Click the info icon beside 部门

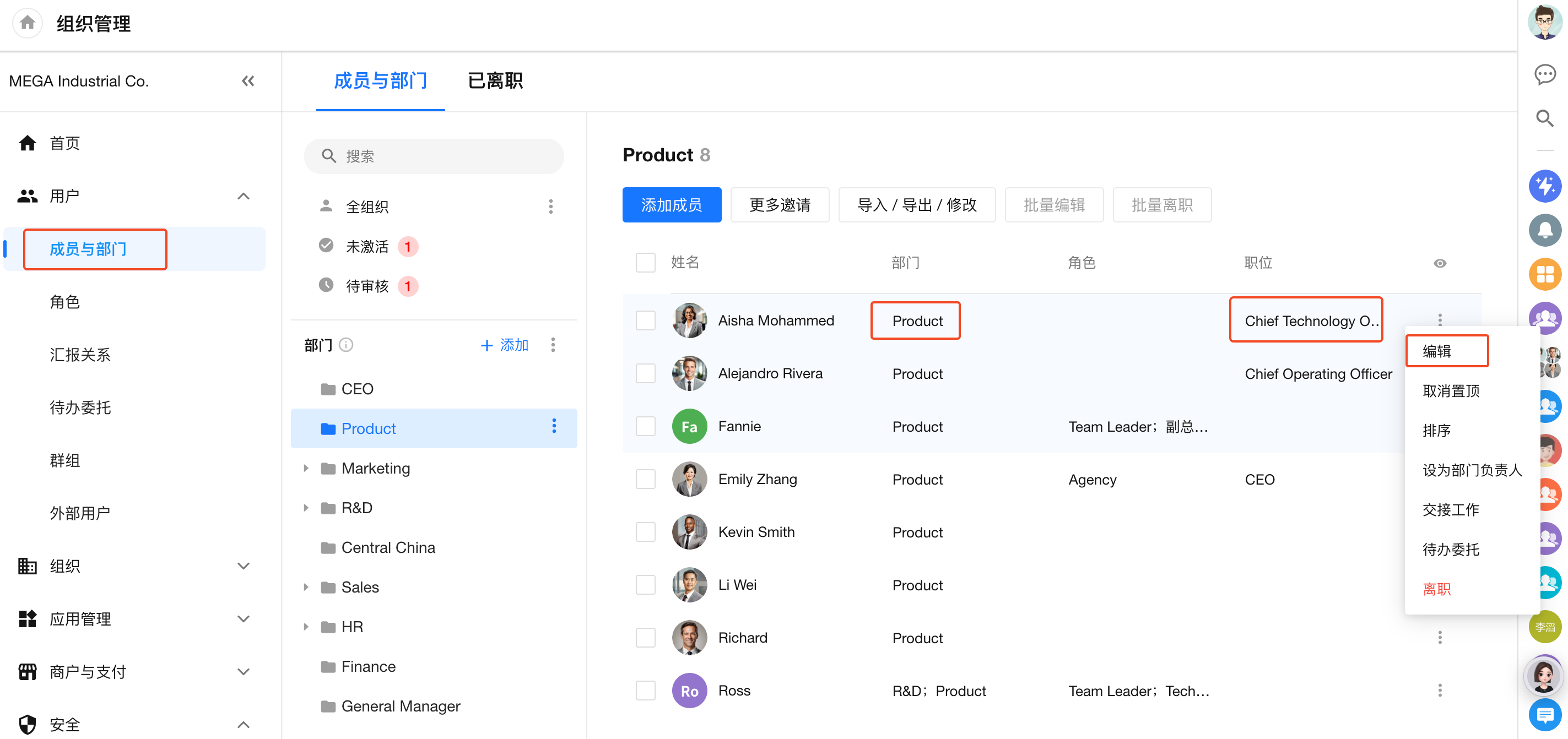(346, 345)
